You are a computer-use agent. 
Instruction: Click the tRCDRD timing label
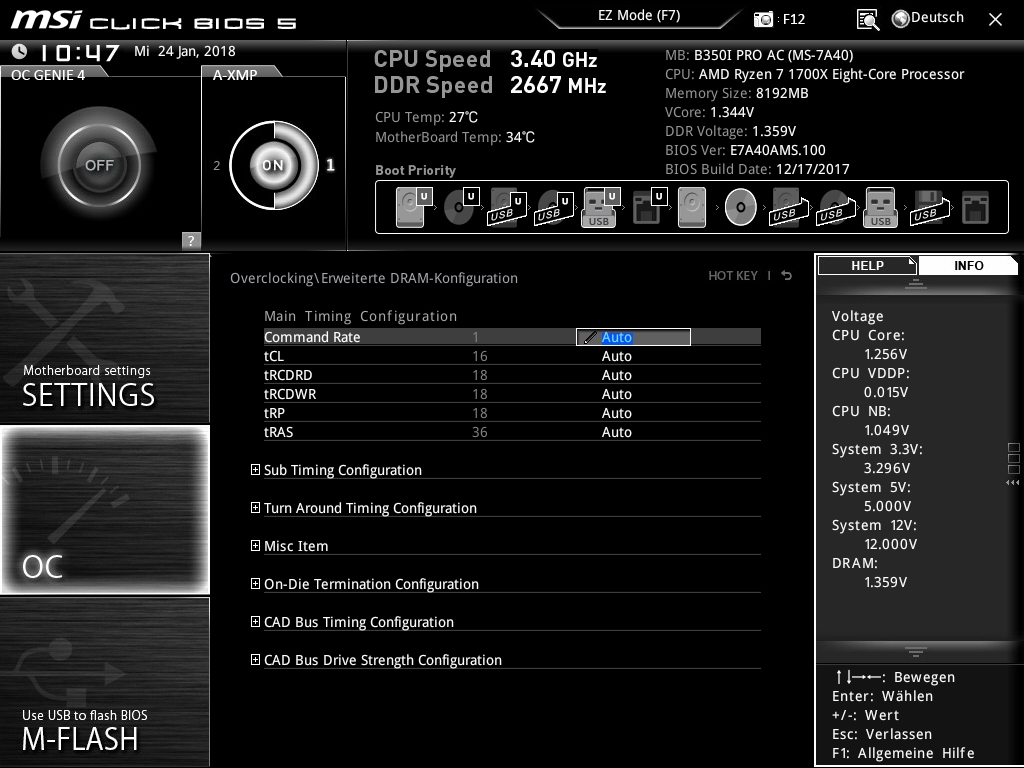click(288, 375)
